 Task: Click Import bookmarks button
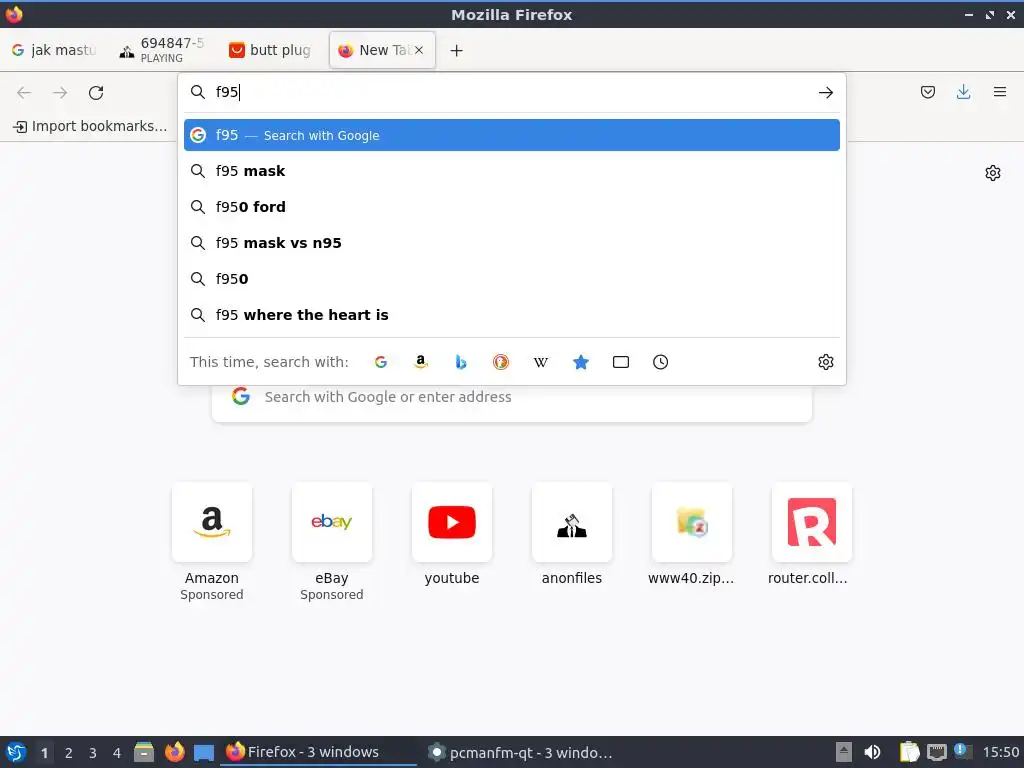tap(90, 126)
